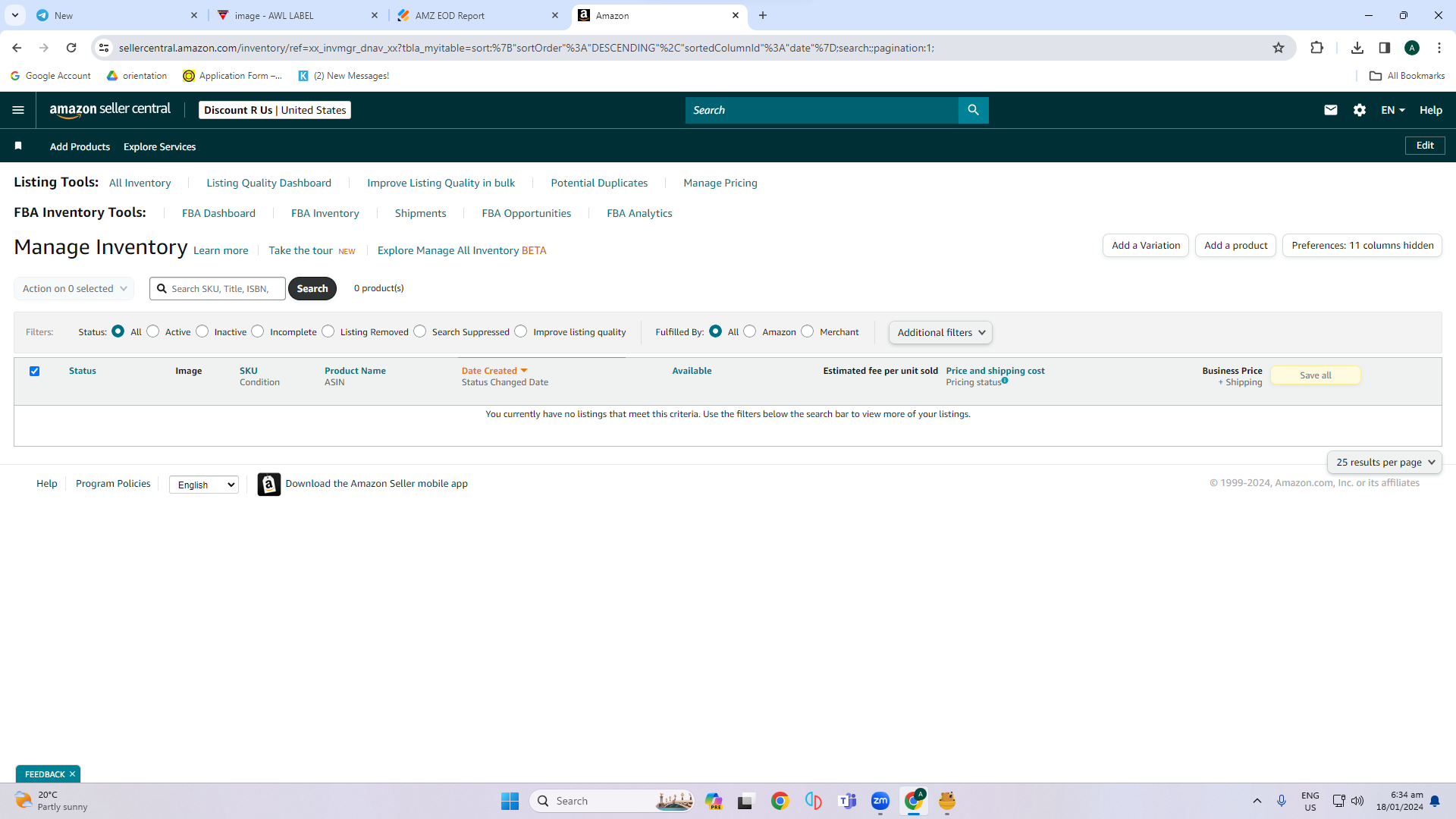Image resolution: width=1456 pixels, height=819 pixels.
Task: Open the FBA Dashboard link
Action: [218, 213]
